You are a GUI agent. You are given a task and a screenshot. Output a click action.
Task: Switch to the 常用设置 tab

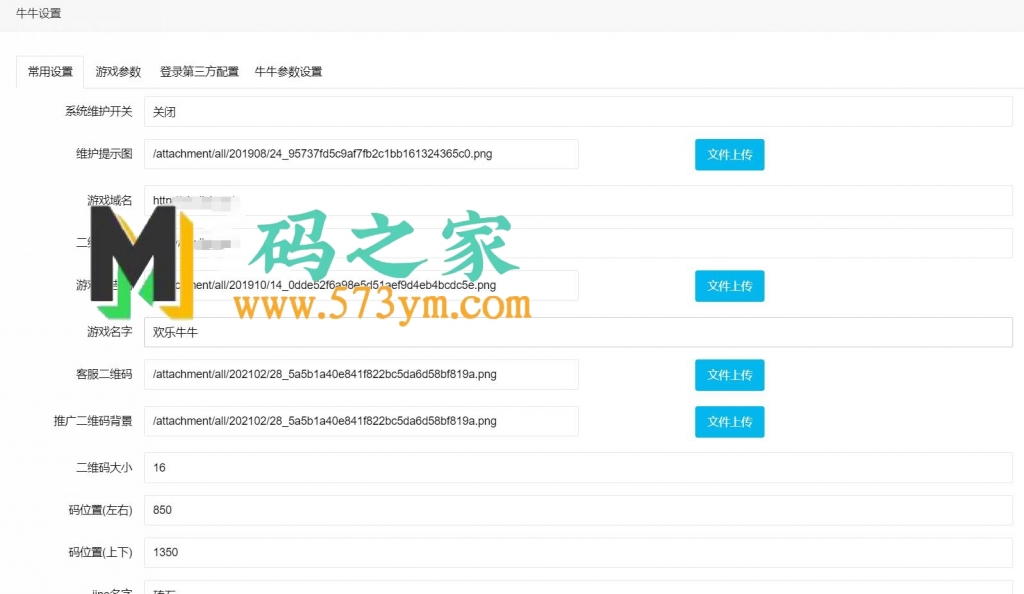[50, 72]
